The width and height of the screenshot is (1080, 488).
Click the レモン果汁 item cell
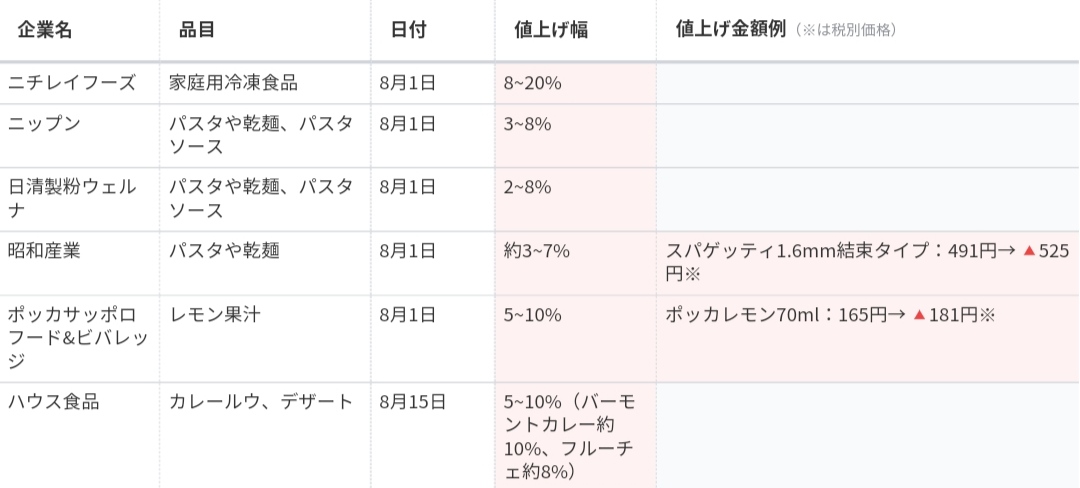point(214,314)
